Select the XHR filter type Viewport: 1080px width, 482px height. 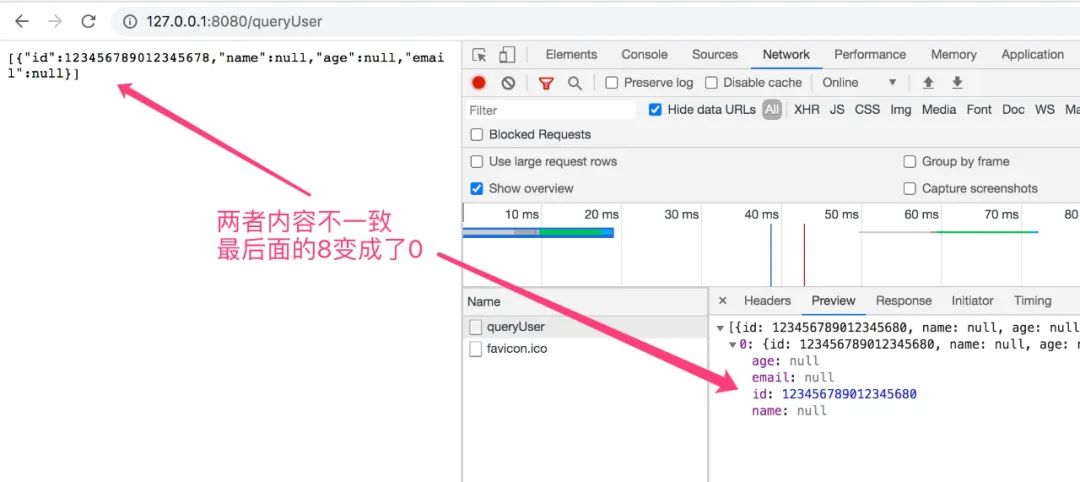tap(807, 109)
